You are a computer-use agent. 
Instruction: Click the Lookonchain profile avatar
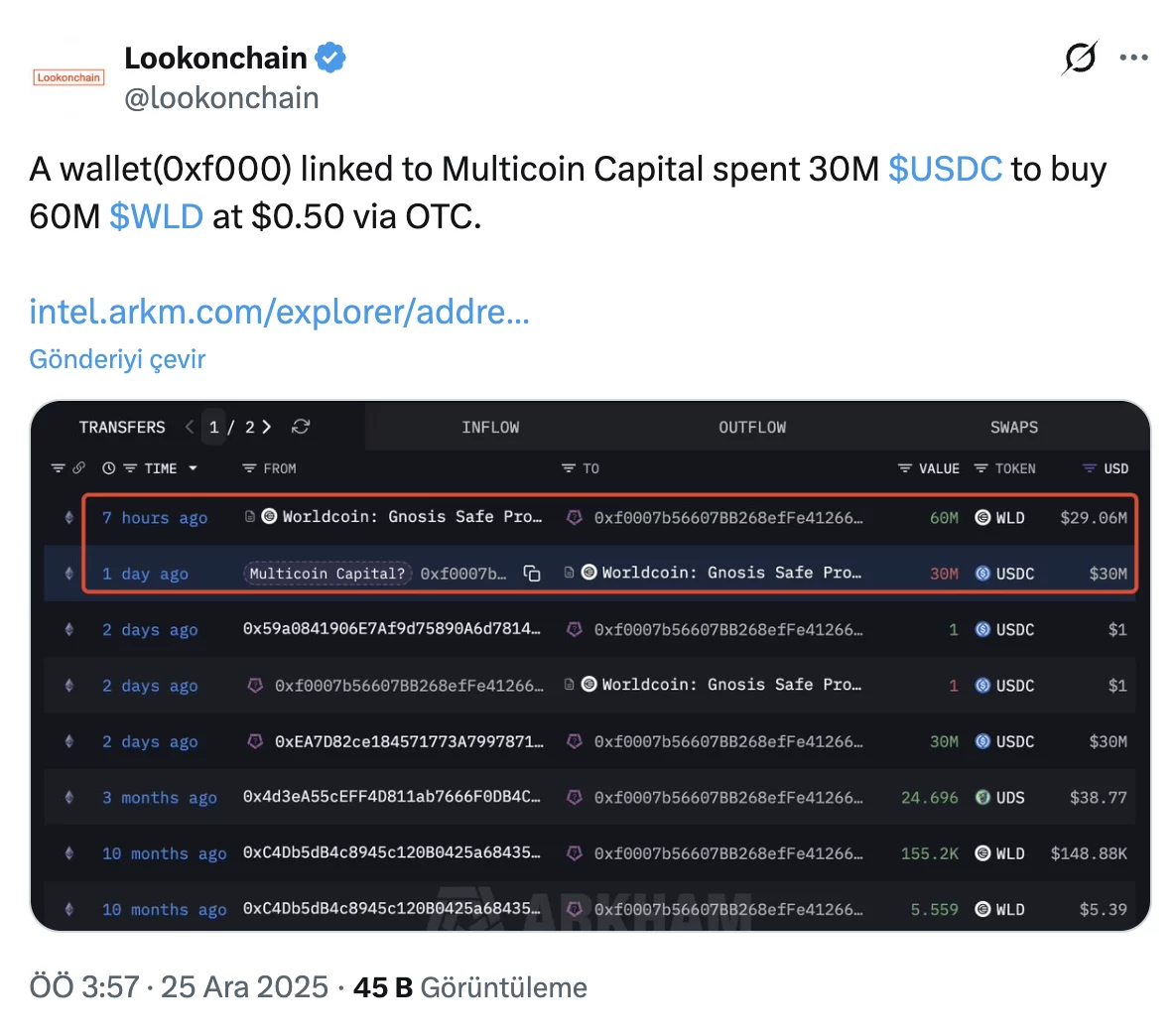pos(68,78)
